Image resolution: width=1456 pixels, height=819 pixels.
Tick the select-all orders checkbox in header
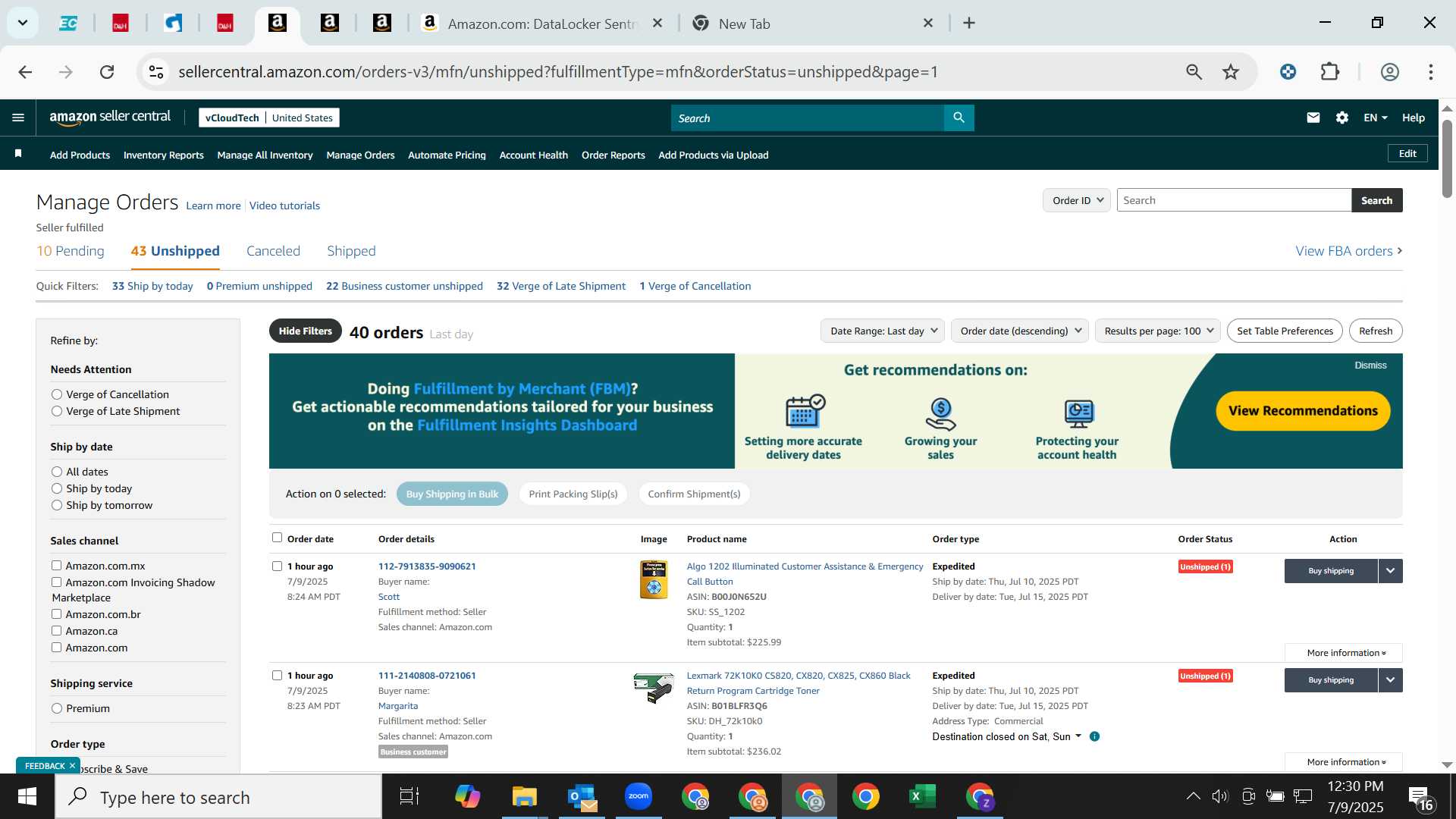(277, 538)
